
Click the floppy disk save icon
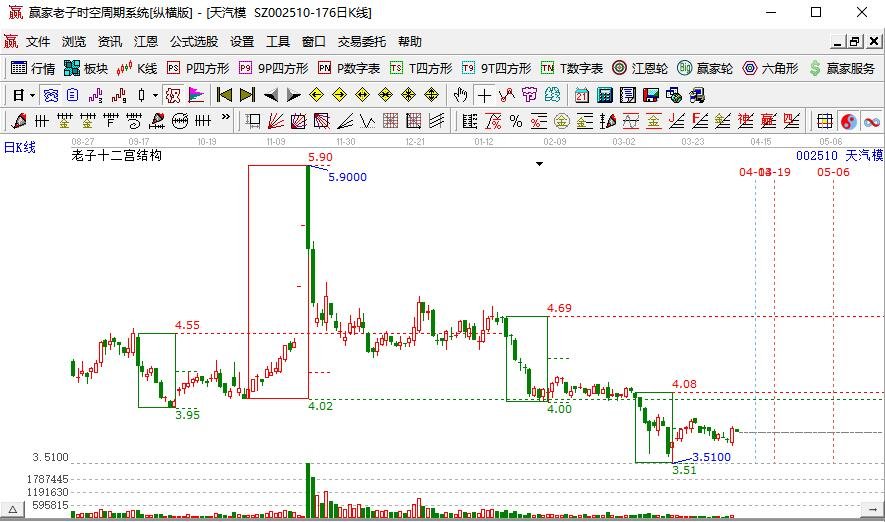(x=651, y=95)
